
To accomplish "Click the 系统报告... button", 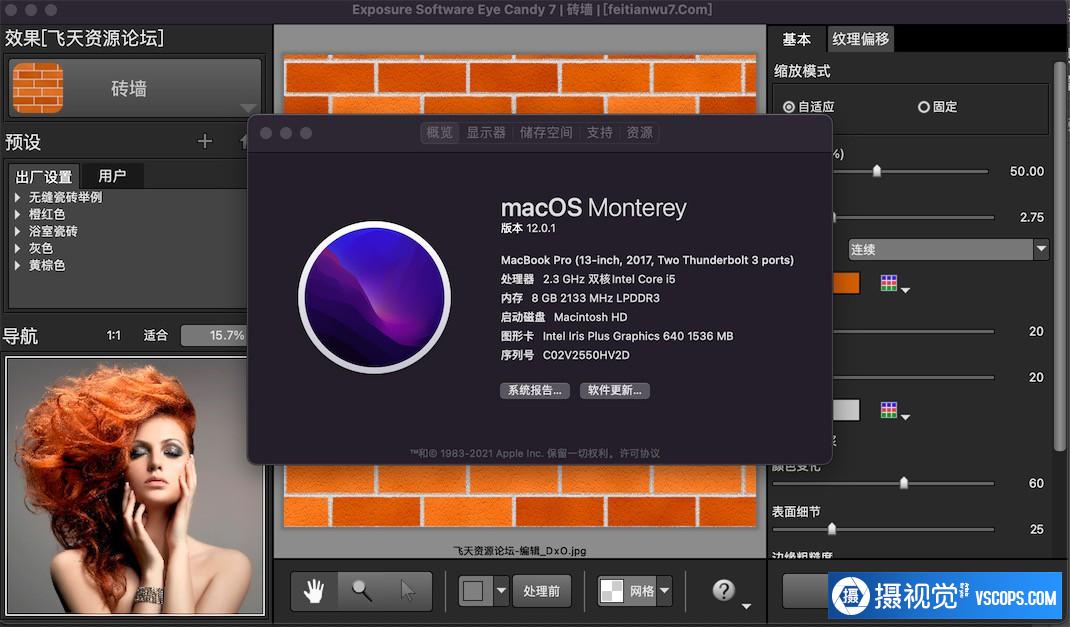I will pos(535,390).
